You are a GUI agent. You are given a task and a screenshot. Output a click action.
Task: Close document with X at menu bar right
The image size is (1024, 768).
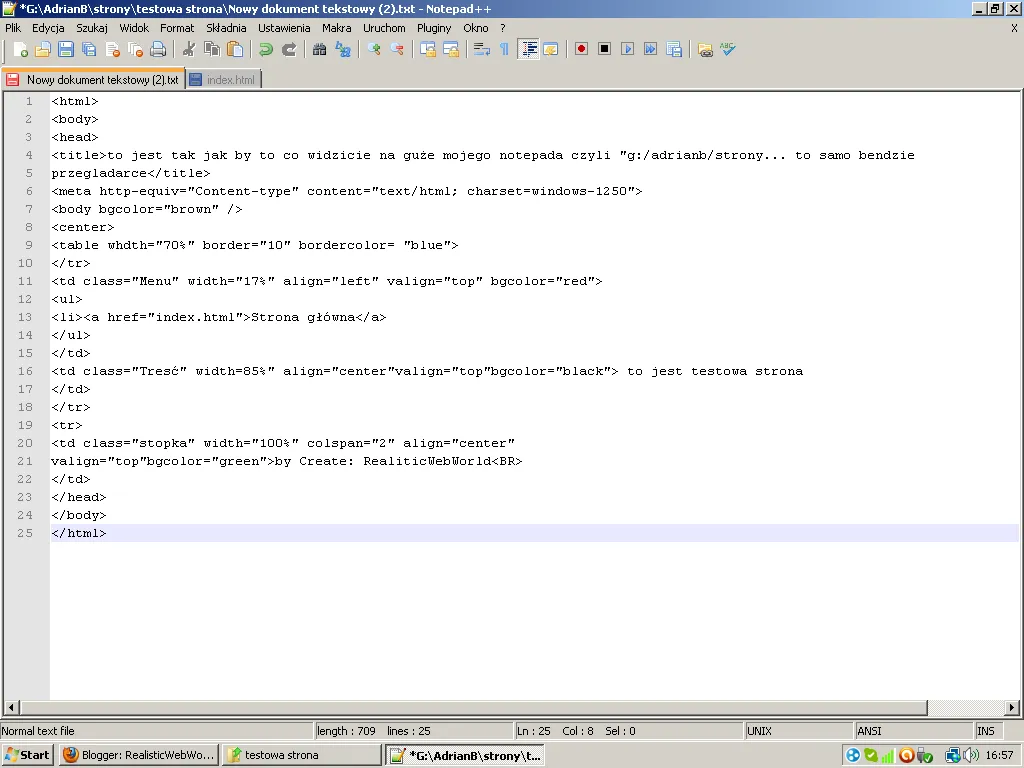(1014, 28)
